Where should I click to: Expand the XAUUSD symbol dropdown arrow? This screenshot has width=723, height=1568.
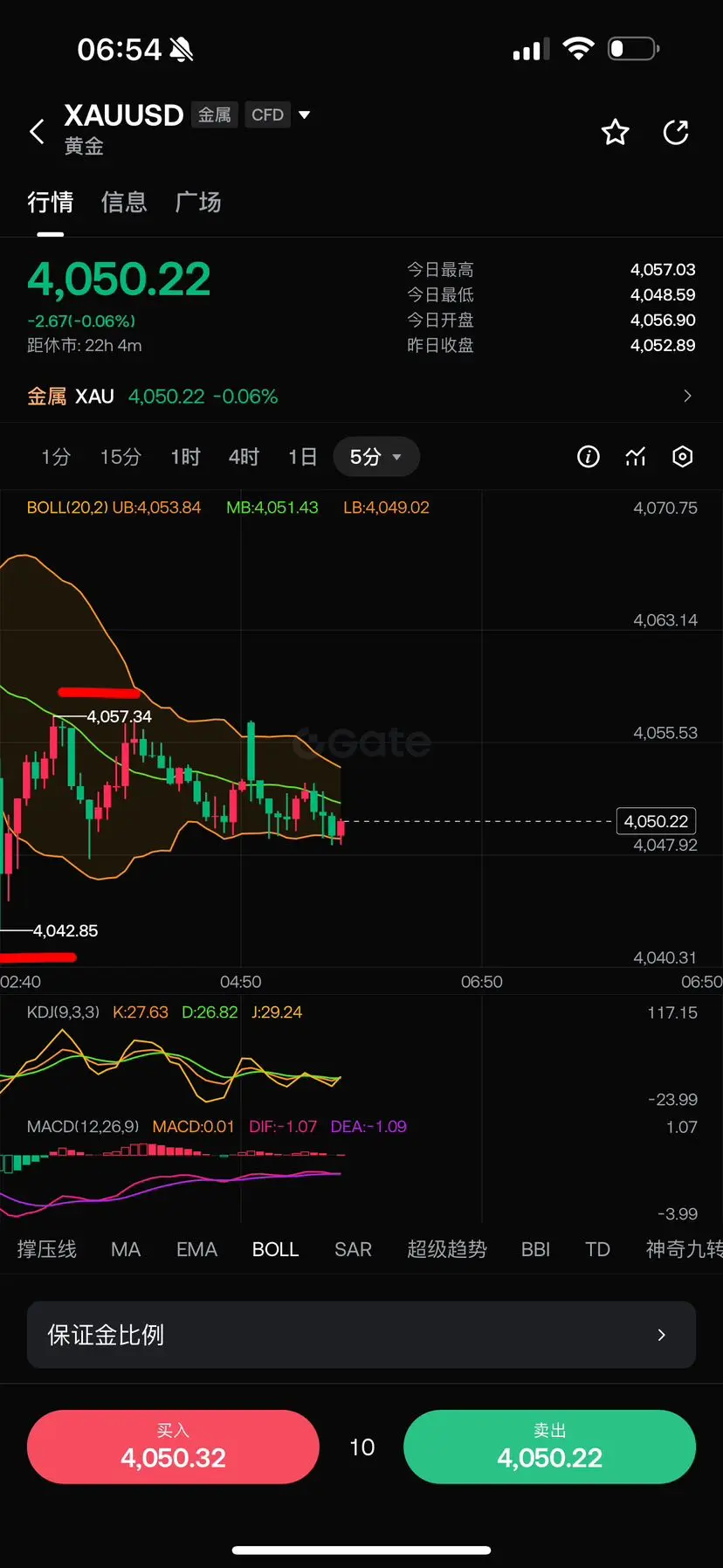pyautogui.click(x=304, y=114)
